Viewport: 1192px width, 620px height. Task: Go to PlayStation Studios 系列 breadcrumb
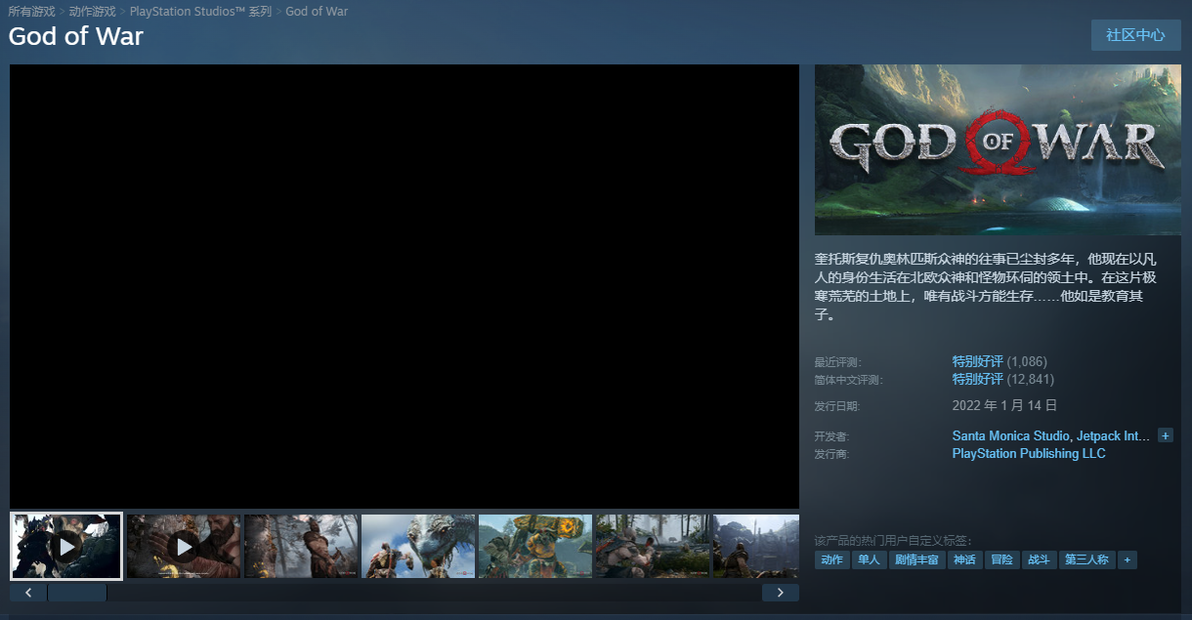tap(201, 11)
